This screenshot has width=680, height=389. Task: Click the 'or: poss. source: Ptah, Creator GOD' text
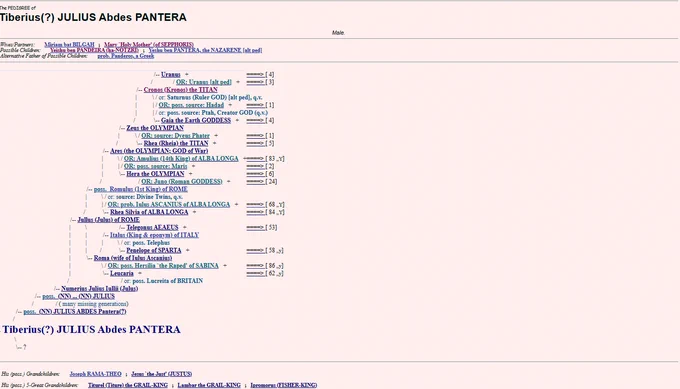(213, 113)
